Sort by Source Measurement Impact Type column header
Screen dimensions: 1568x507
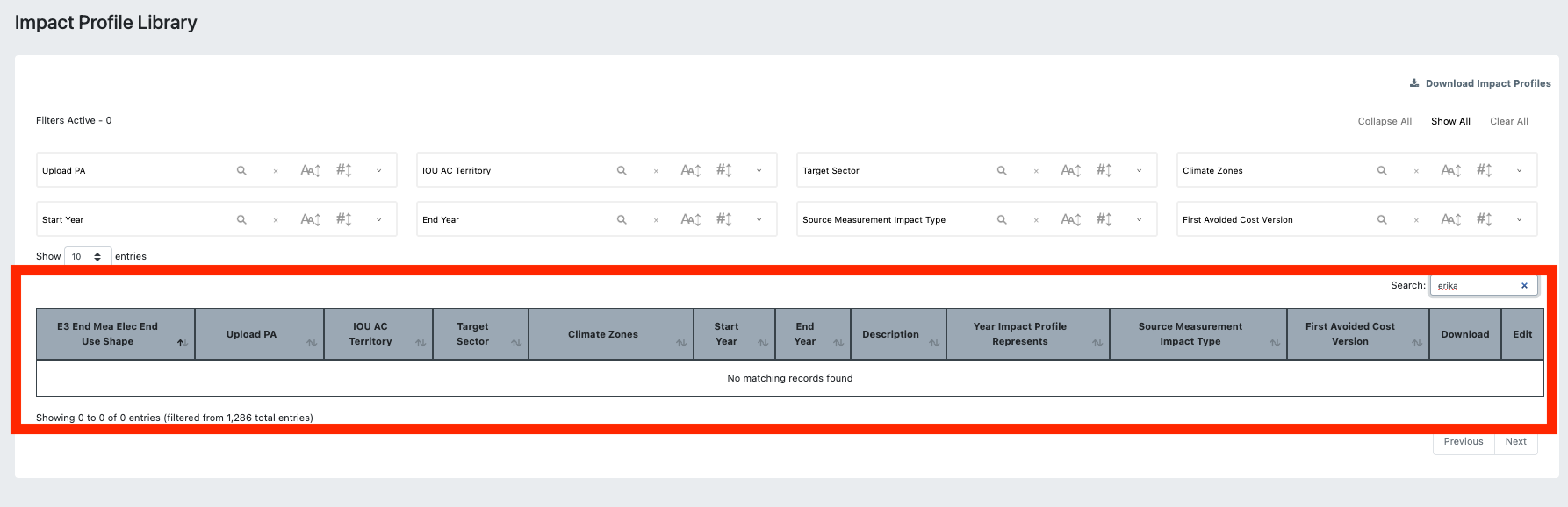[x=1198, y=334]
